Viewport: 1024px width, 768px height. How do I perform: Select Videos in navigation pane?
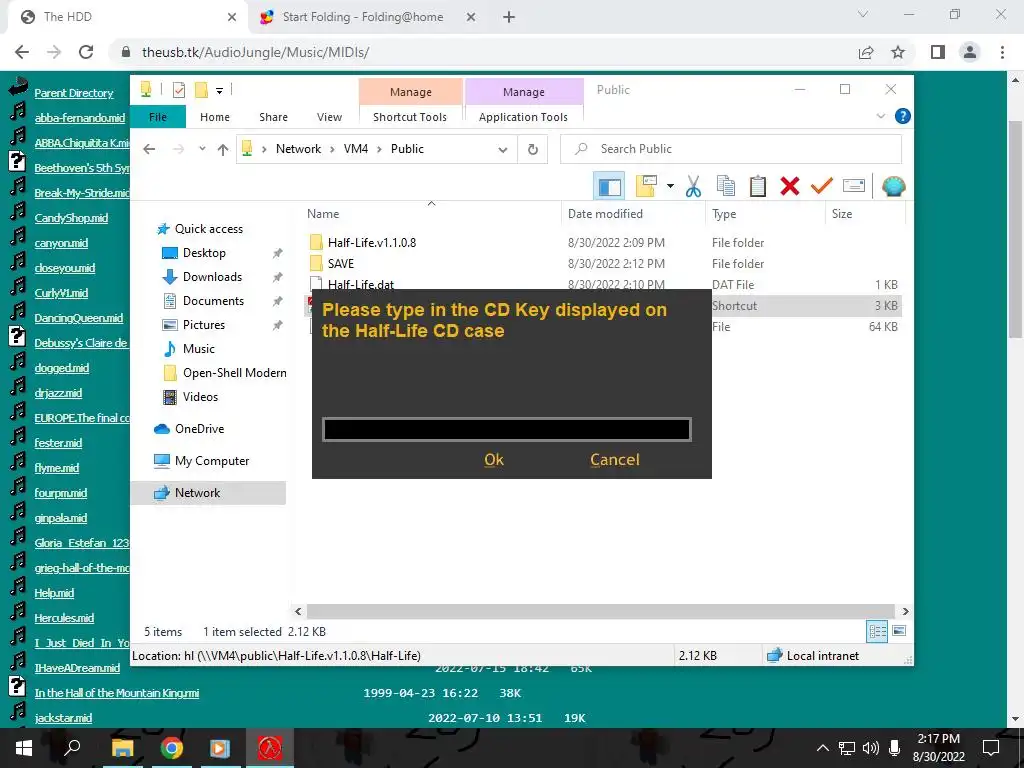pyautogui.click(x=200, y=397)
